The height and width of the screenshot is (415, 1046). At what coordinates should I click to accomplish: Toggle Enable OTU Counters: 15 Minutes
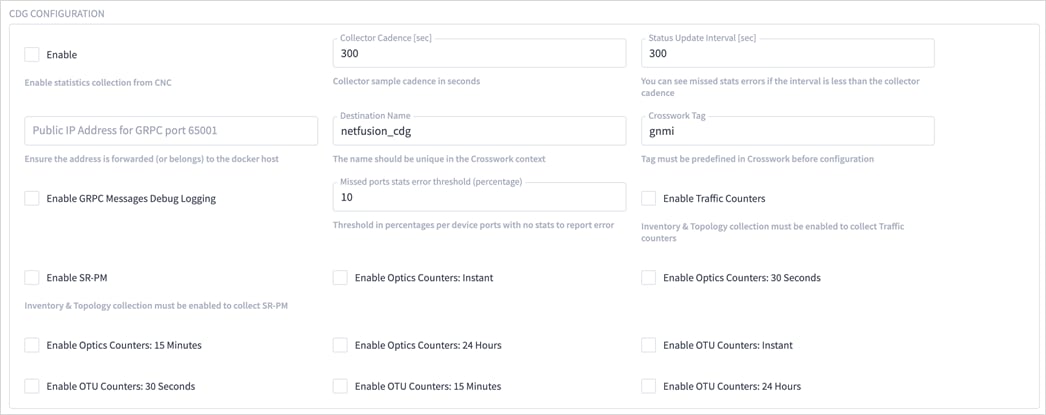click(340, 386)
